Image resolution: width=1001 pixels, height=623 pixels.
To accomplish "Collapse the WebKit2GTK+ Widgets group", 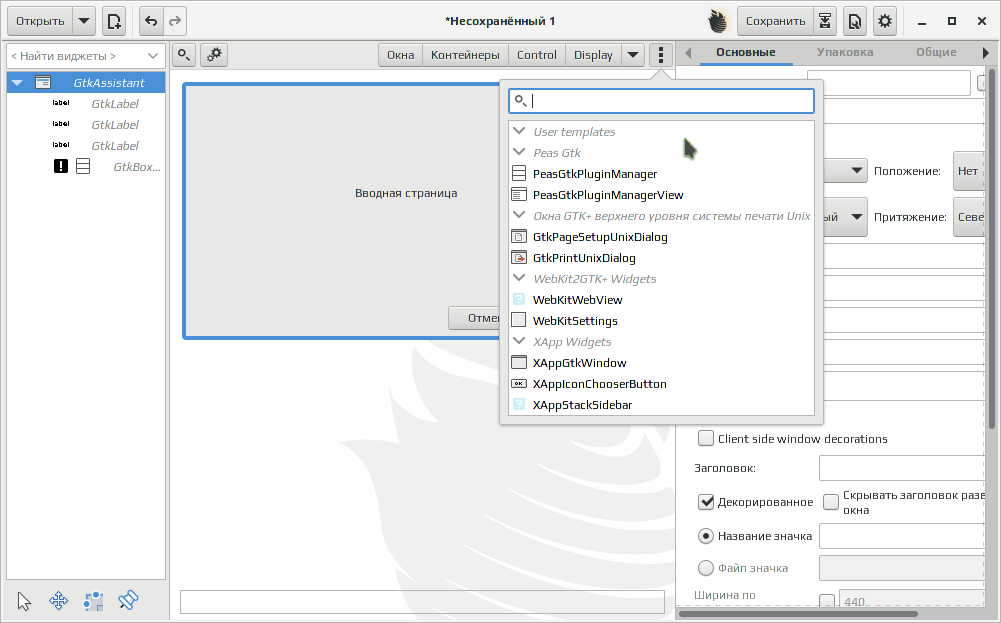I will (519, 278).
